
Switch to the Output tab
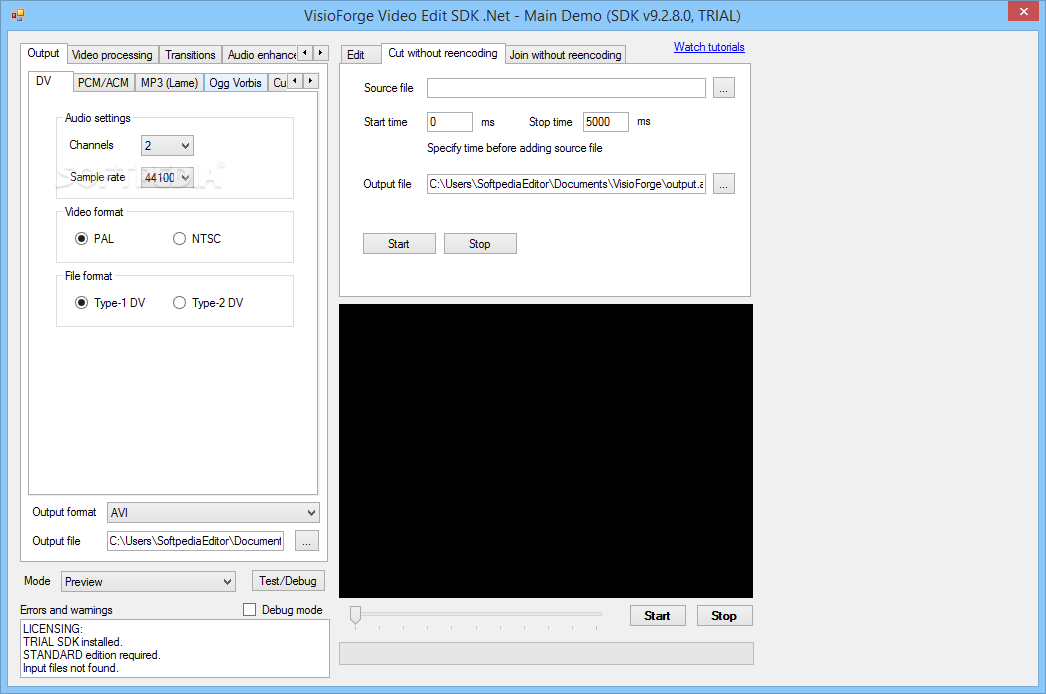coord(43,53)
